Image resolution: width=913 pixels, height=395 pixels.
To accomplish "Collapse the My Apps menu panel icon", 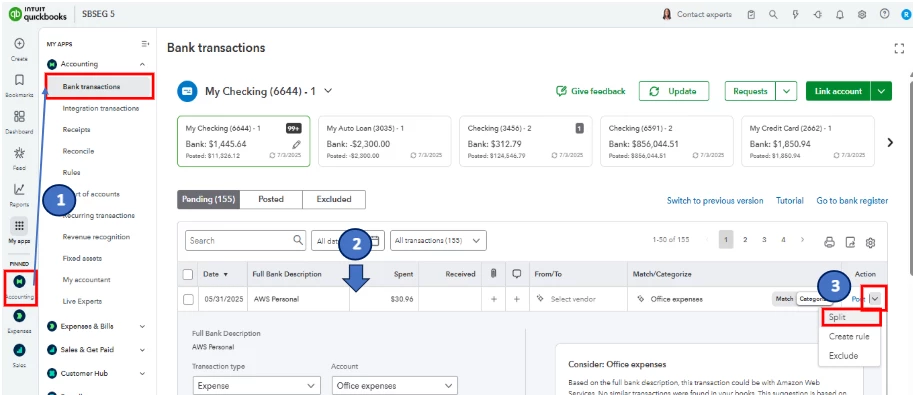I will click(x=145, y=44).
